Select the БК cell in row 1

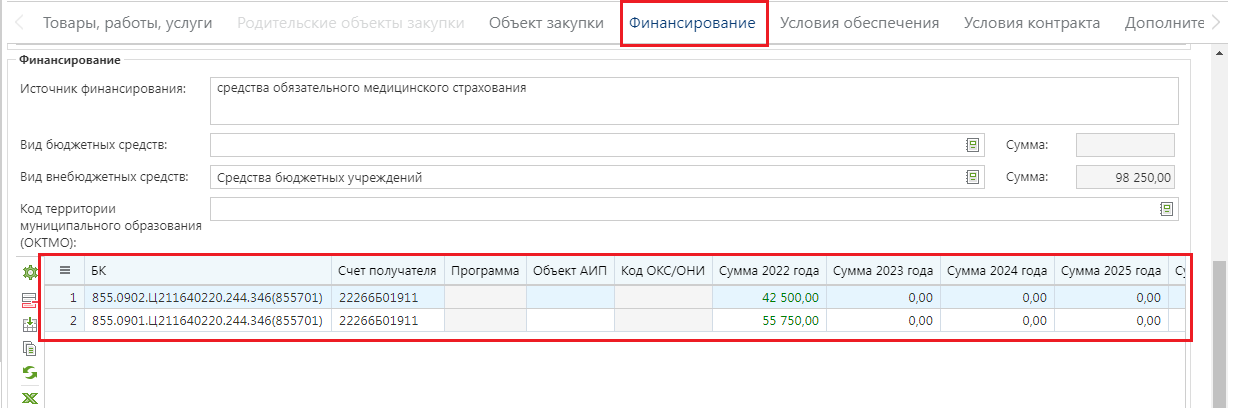tap(207, 297)
